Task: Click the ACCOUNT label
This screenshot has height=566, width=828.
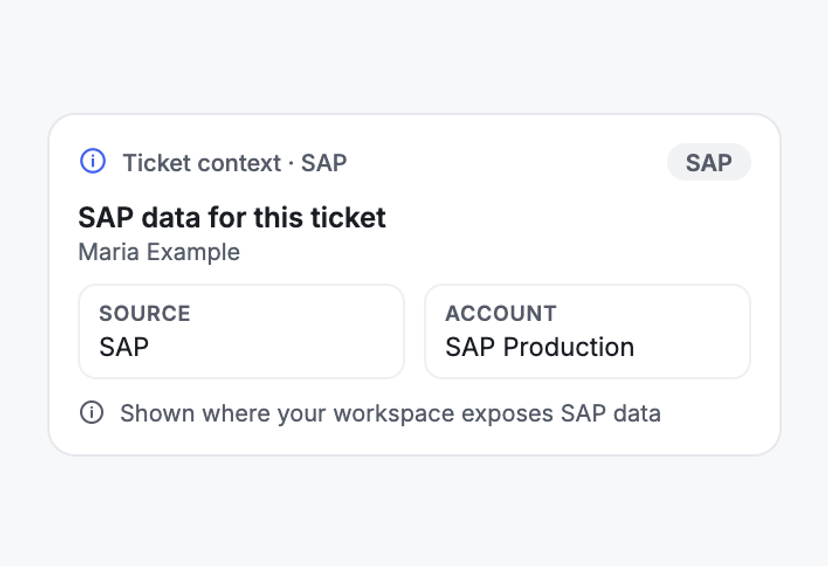Action: [501, 314]
